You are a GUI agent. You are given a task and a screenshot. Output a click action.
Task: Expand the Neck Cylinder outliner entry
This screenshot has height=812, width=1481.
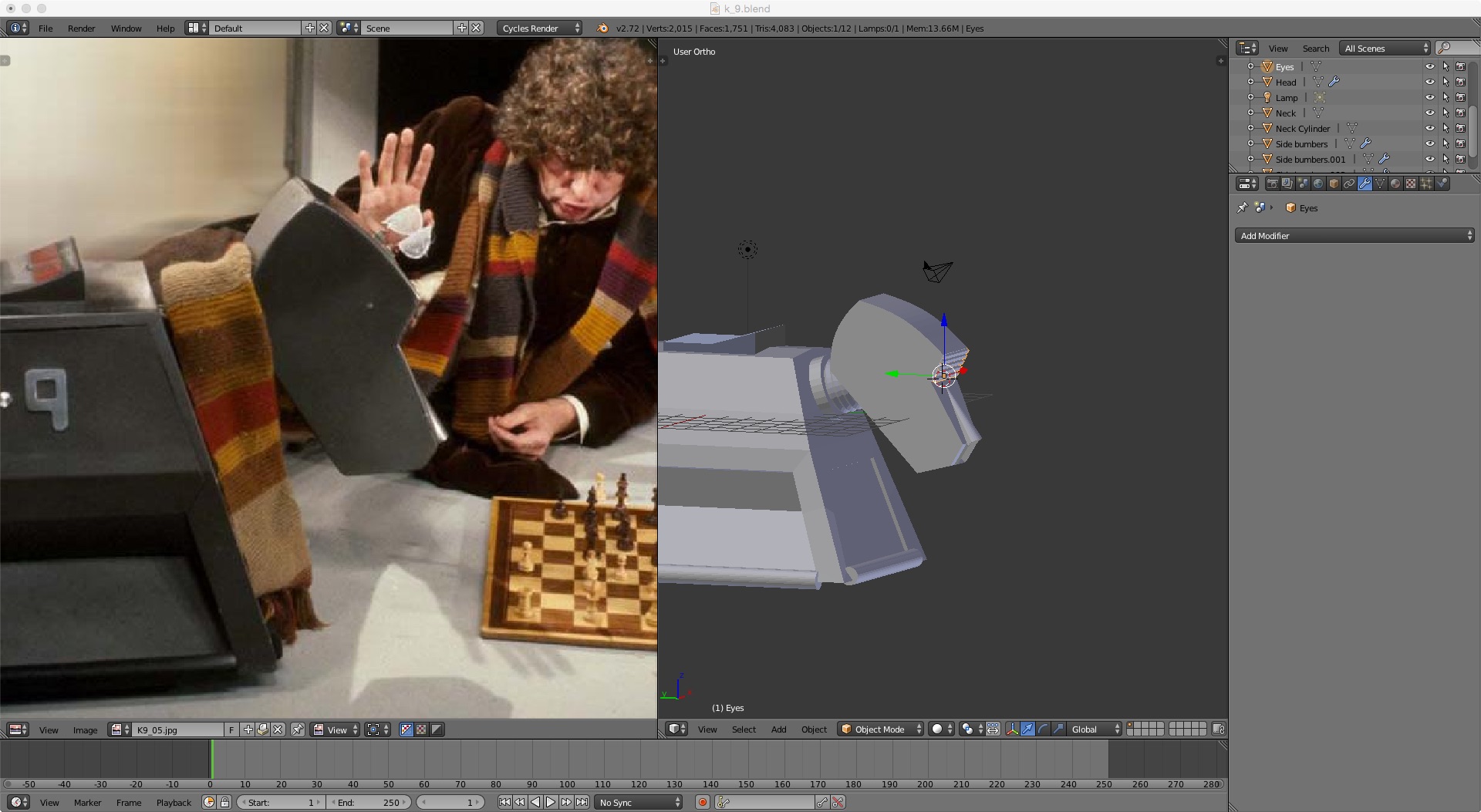click(x=1250, y=128)
